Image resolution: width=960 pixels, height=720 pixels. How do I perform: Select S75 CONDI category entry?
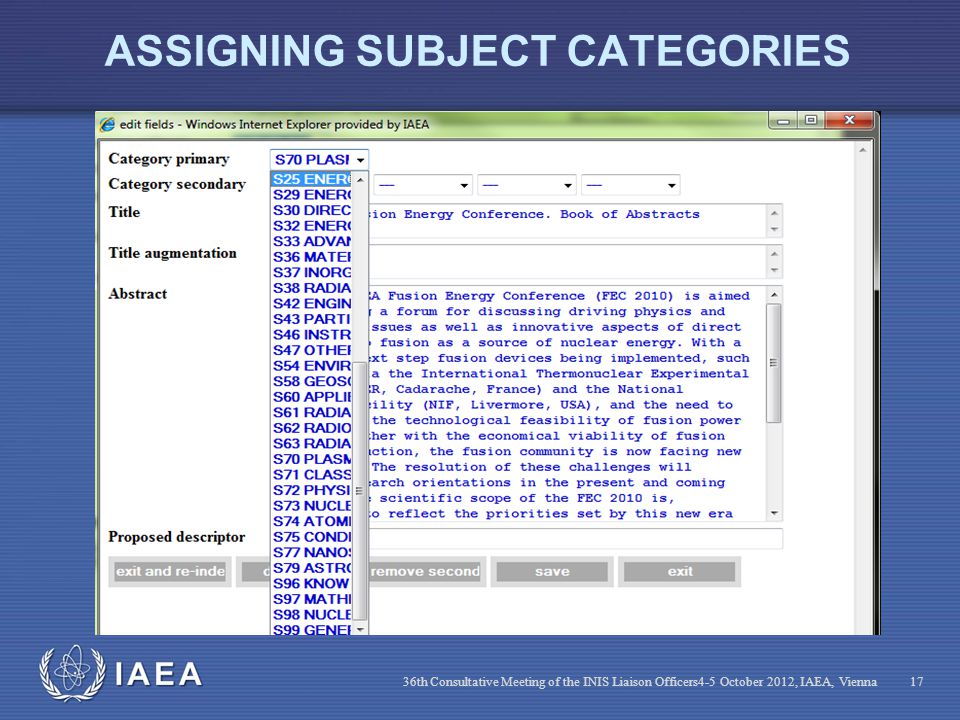312,537
